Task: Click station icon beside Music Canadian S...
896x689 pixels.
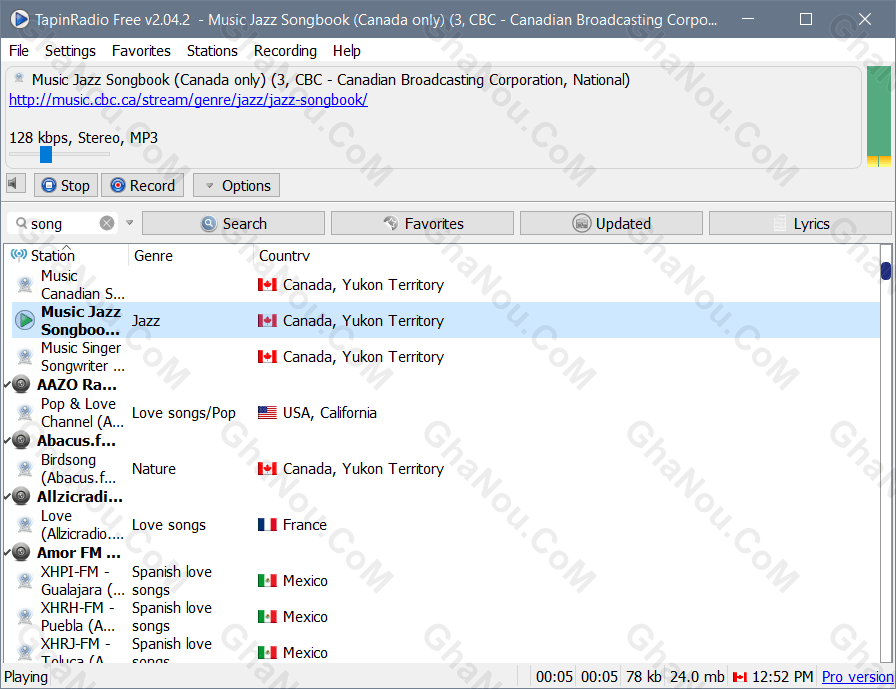Action: tap(25, 285)
